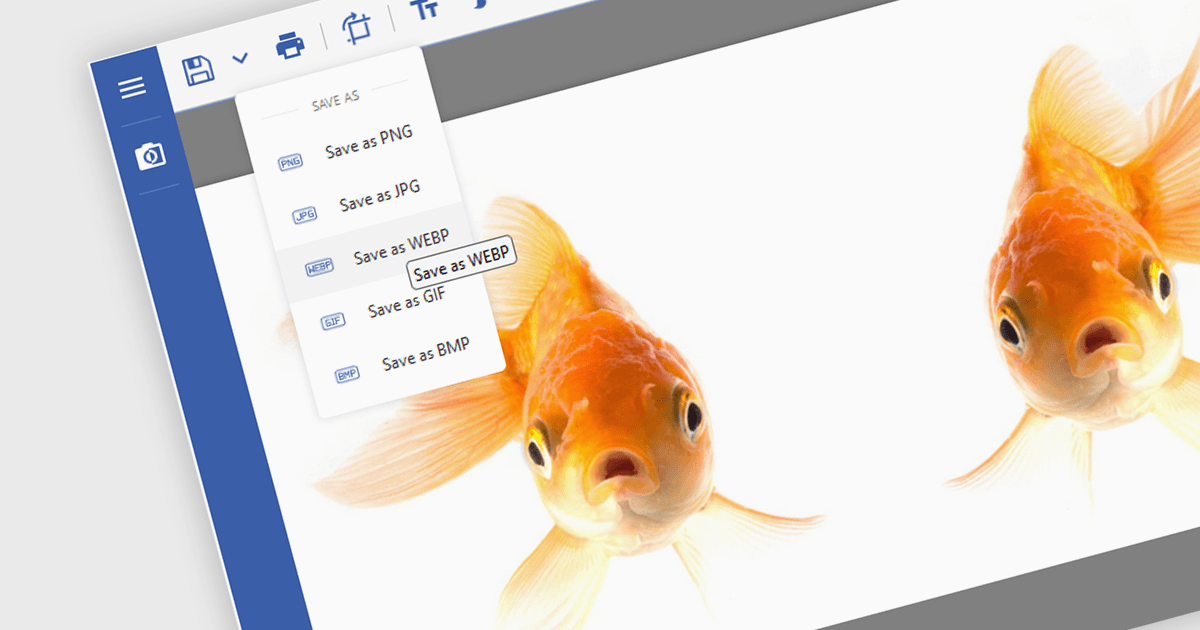Select the text tool (Tt) icon
Viewport: 1200px width, 630px height.
[425, 12]
